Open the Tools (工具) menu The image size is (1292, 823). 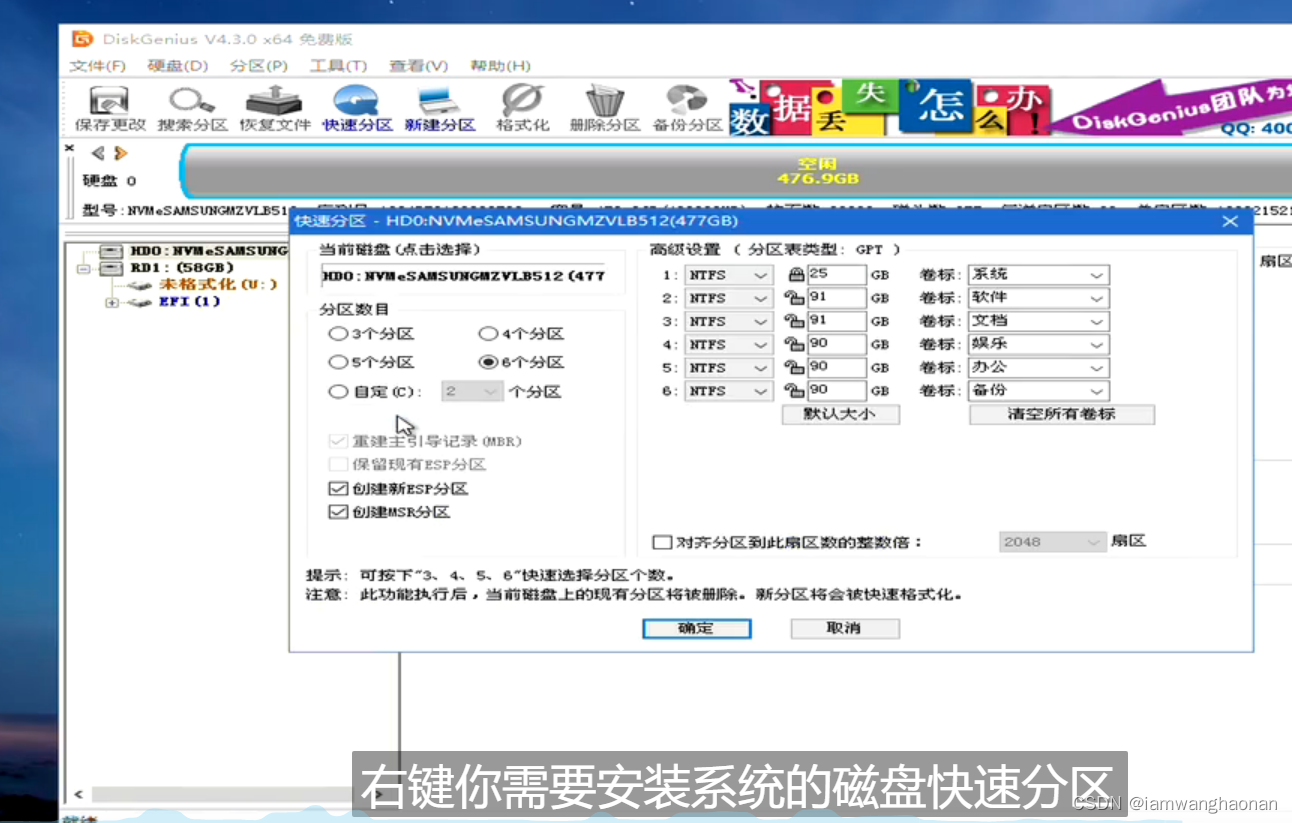click(x=338, y=66)
